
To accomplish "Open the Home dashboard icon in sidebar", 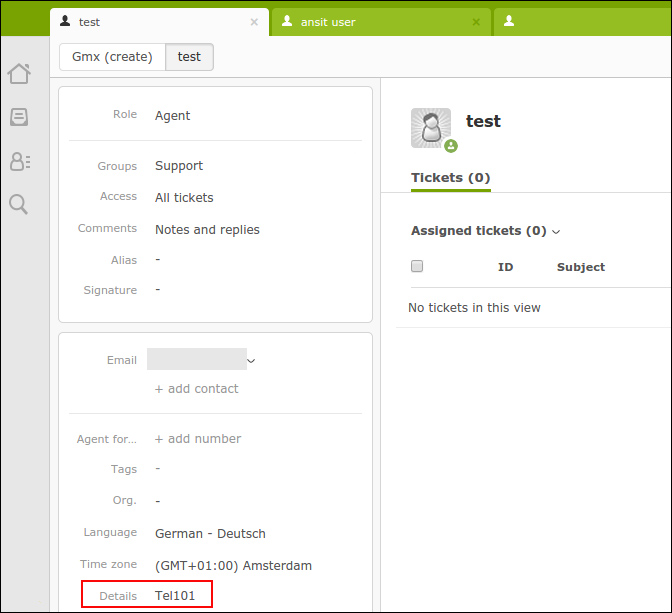I will (x=19, y=73).
